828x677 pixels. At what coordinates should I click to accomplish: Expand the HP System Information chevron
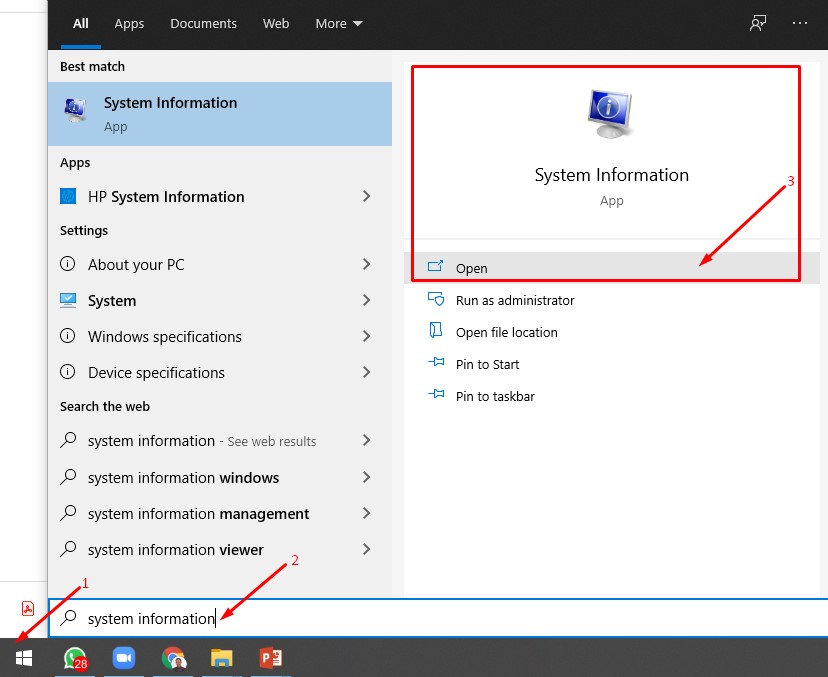pos(366,197)
